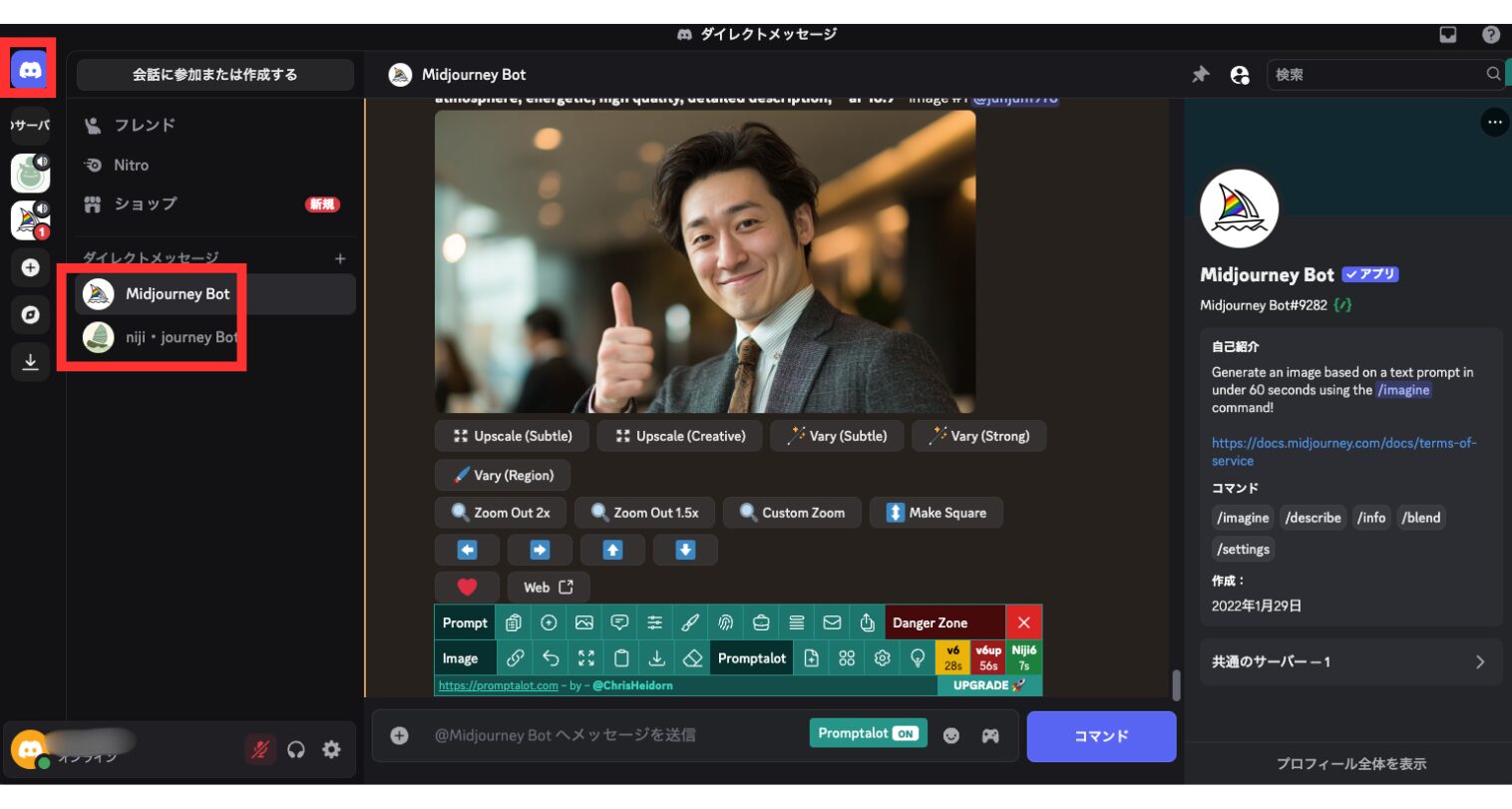Viewport: 1512px width, 809px height.
Task: Click Promptalot fingerprint icon
Action: coord(725,622)
